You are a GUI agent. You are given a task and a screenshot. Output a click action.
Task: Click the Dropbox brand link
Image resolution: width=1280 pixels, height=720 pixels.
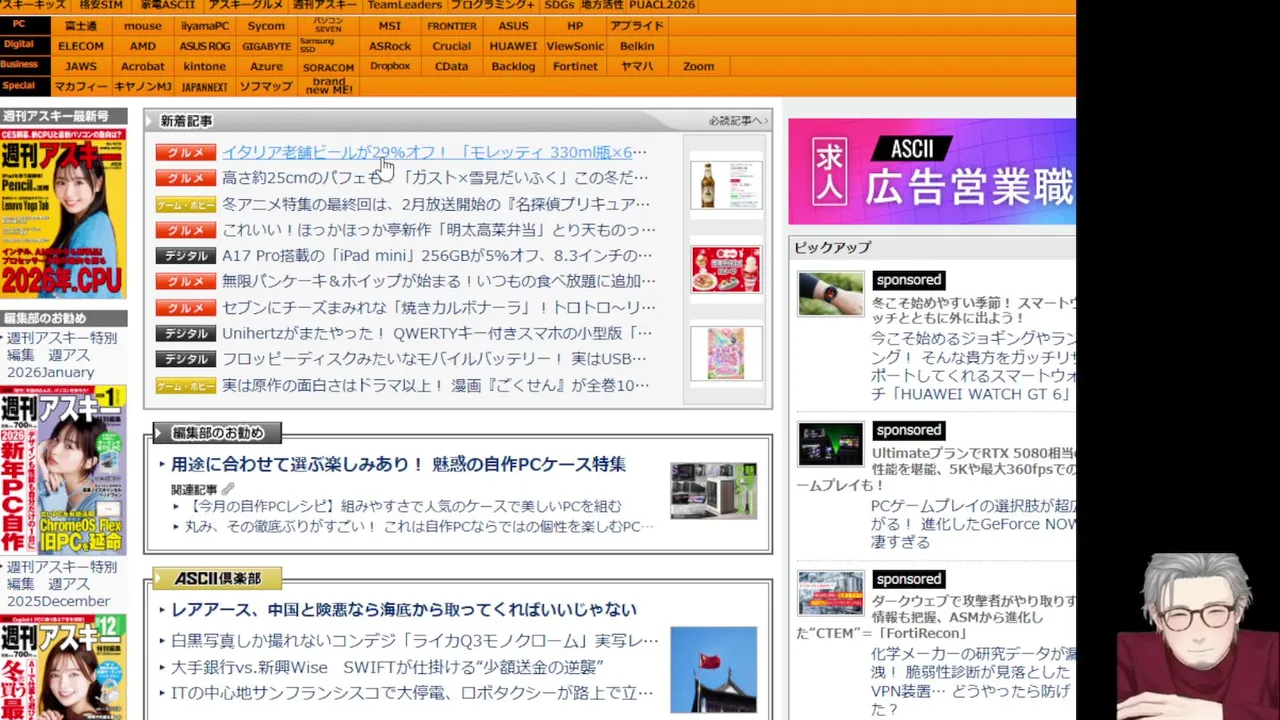pyautogui.click(x=390, y=66)
